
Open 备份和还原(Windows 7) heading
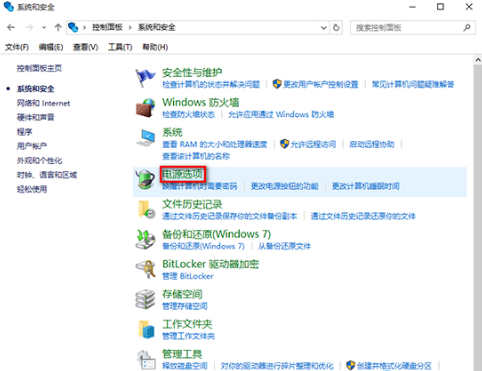click(x=216, y=234)
